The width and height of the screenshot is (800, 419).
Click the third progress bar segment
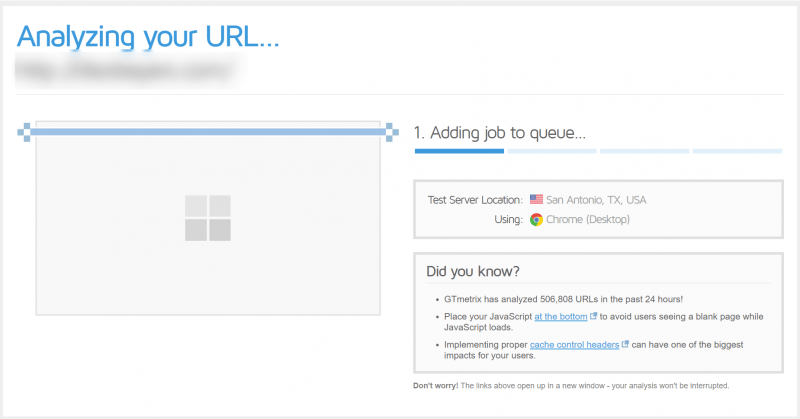click(x=643, y=151)
